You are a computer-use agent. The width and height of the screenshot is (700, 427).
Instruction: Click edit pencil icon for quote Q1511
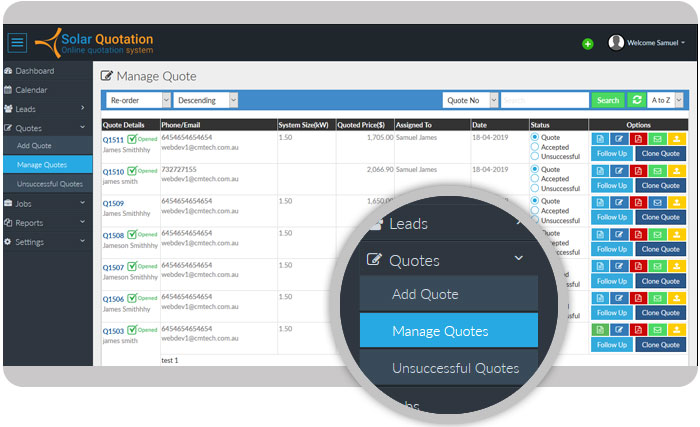coord(619,138)
